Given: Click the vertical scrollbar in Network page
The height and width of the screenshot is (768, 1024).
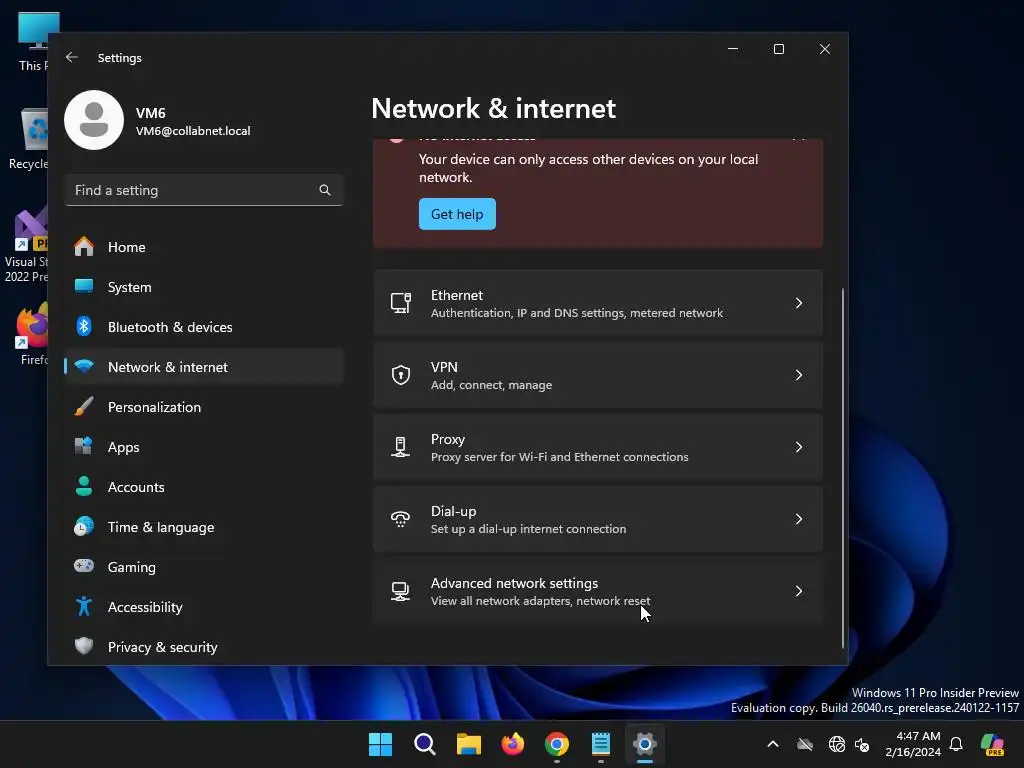Looking at the screenshot, I should (x=842, y=468).
